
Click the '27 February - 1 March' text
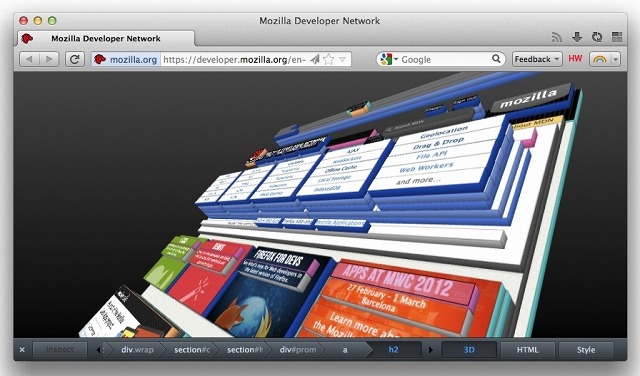point(387,296)
